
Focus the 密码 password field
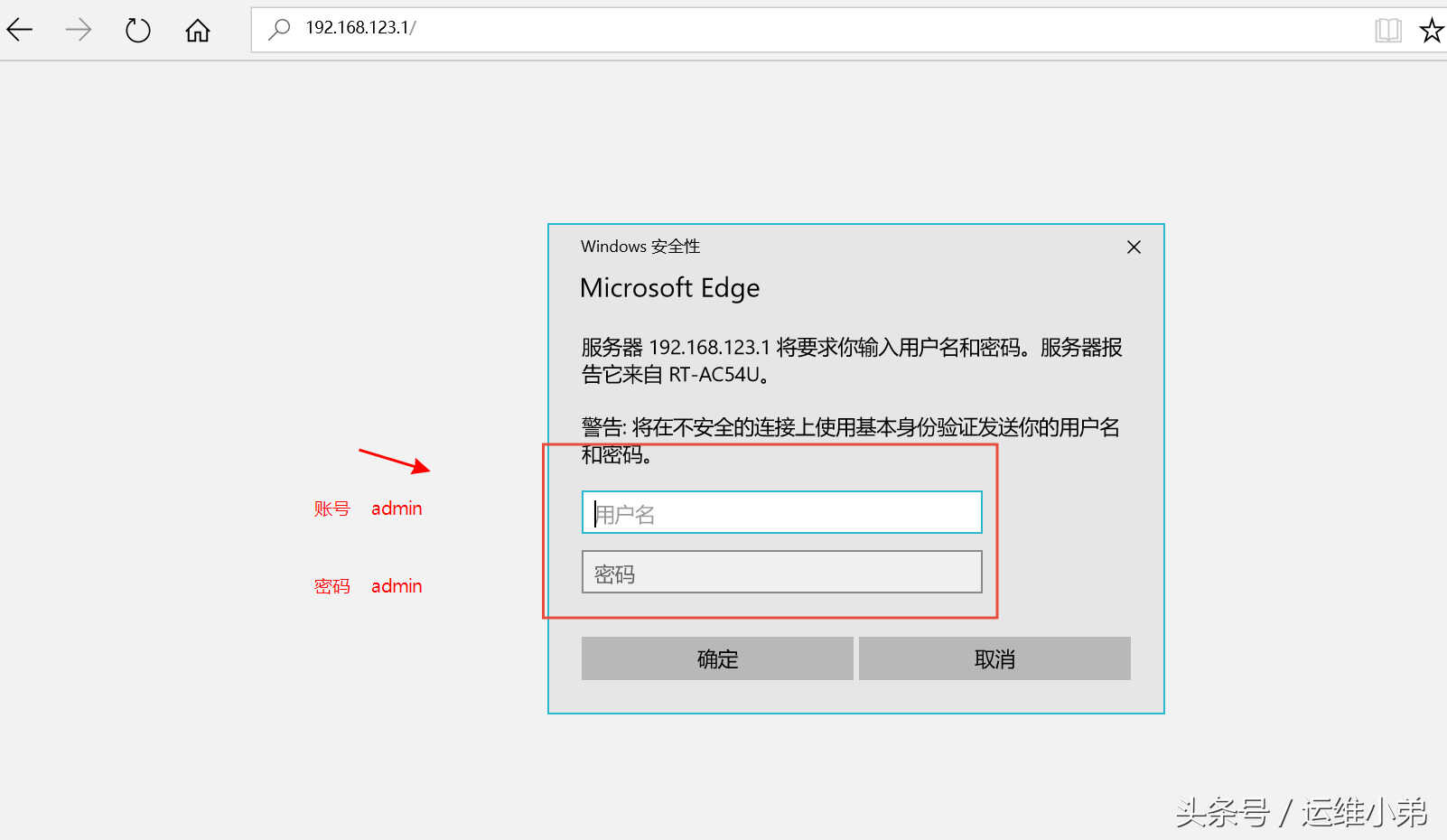click(x=781, y=572)
